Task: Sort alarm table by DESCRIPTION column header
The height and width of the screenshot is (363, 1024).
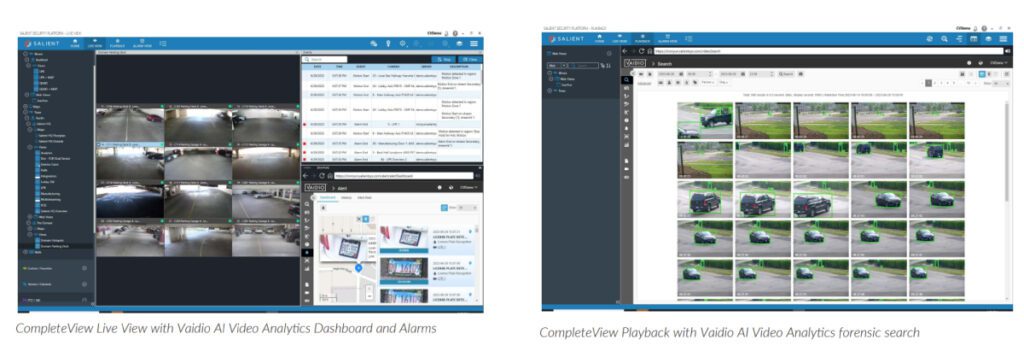Action: point(460,67)
